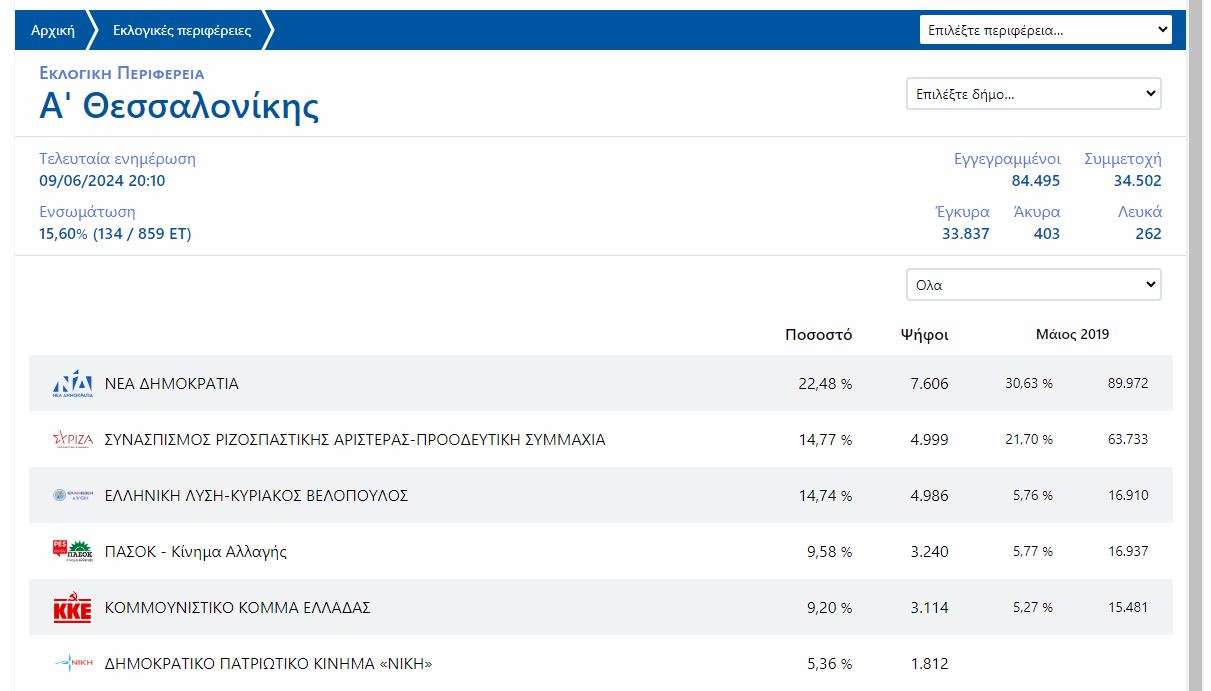Click Νέα Δημοκρατία vote count 7.606

(929, 383)
